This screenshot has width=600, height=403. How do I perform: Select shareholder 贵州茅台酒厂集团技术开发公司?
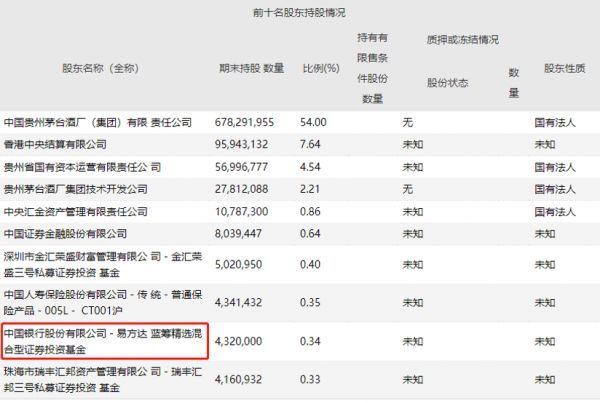pyautogui.click(x=76, y=189)
